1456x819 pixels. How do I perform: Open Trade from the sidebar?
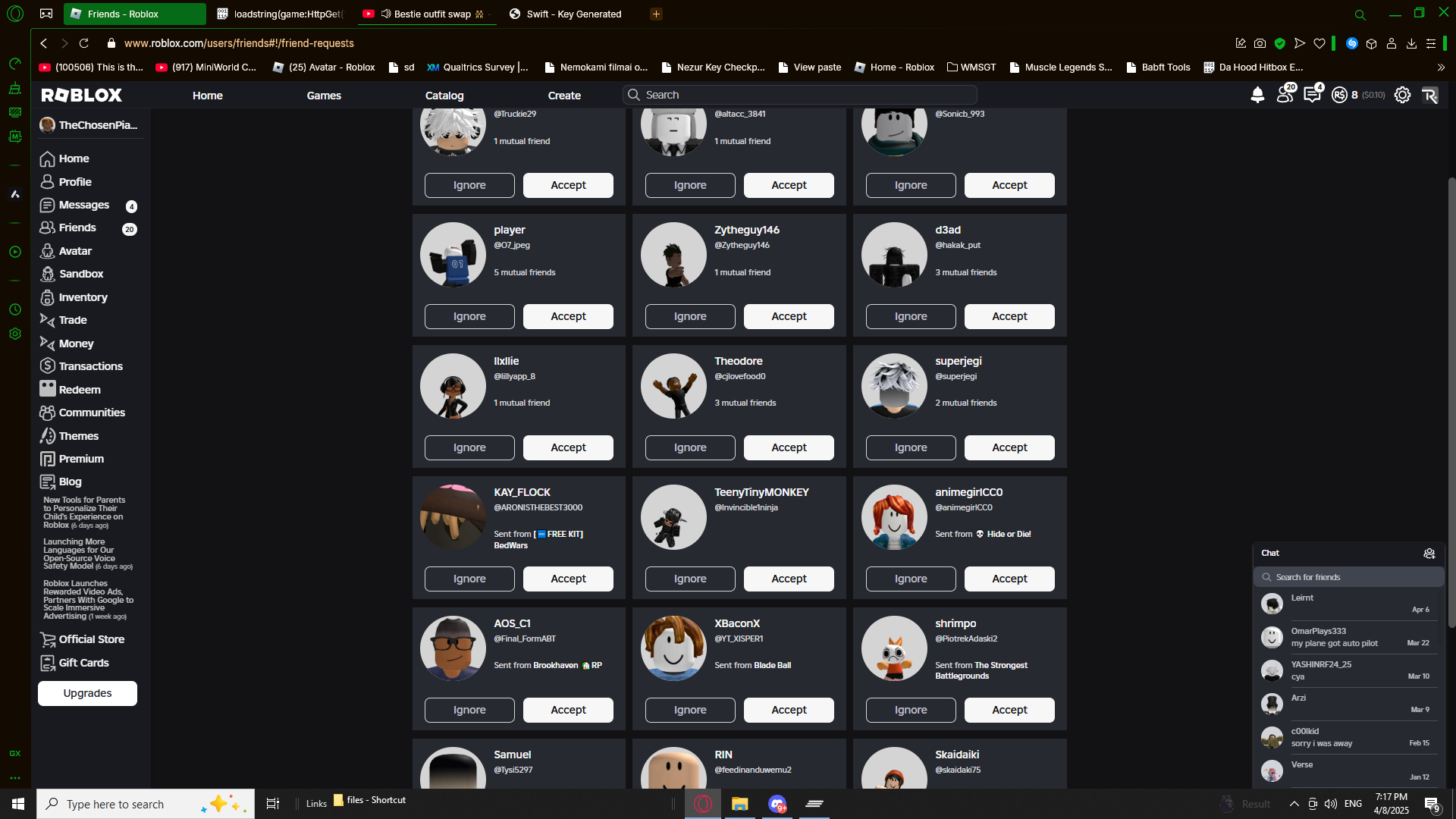click(x=73, y=320)
